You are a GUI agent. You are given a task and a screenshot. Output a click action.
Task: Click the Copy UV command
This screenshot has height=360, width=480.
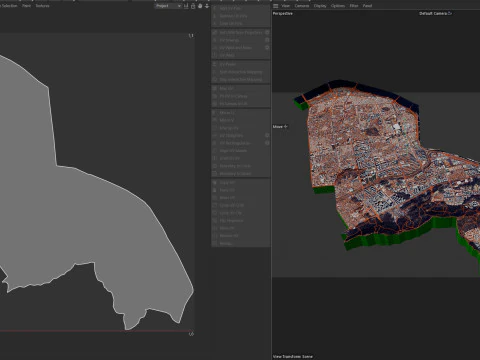click(x=241, y=183)
